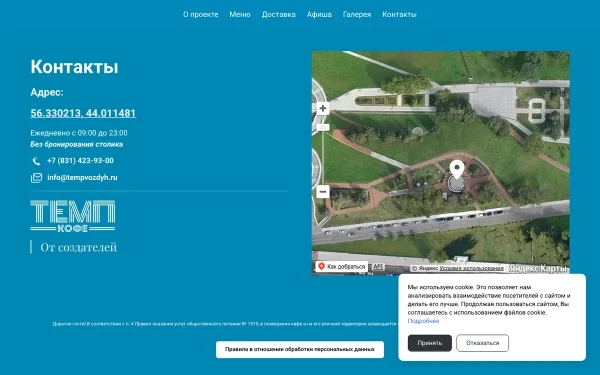Open personal data processing rules button

300,349
